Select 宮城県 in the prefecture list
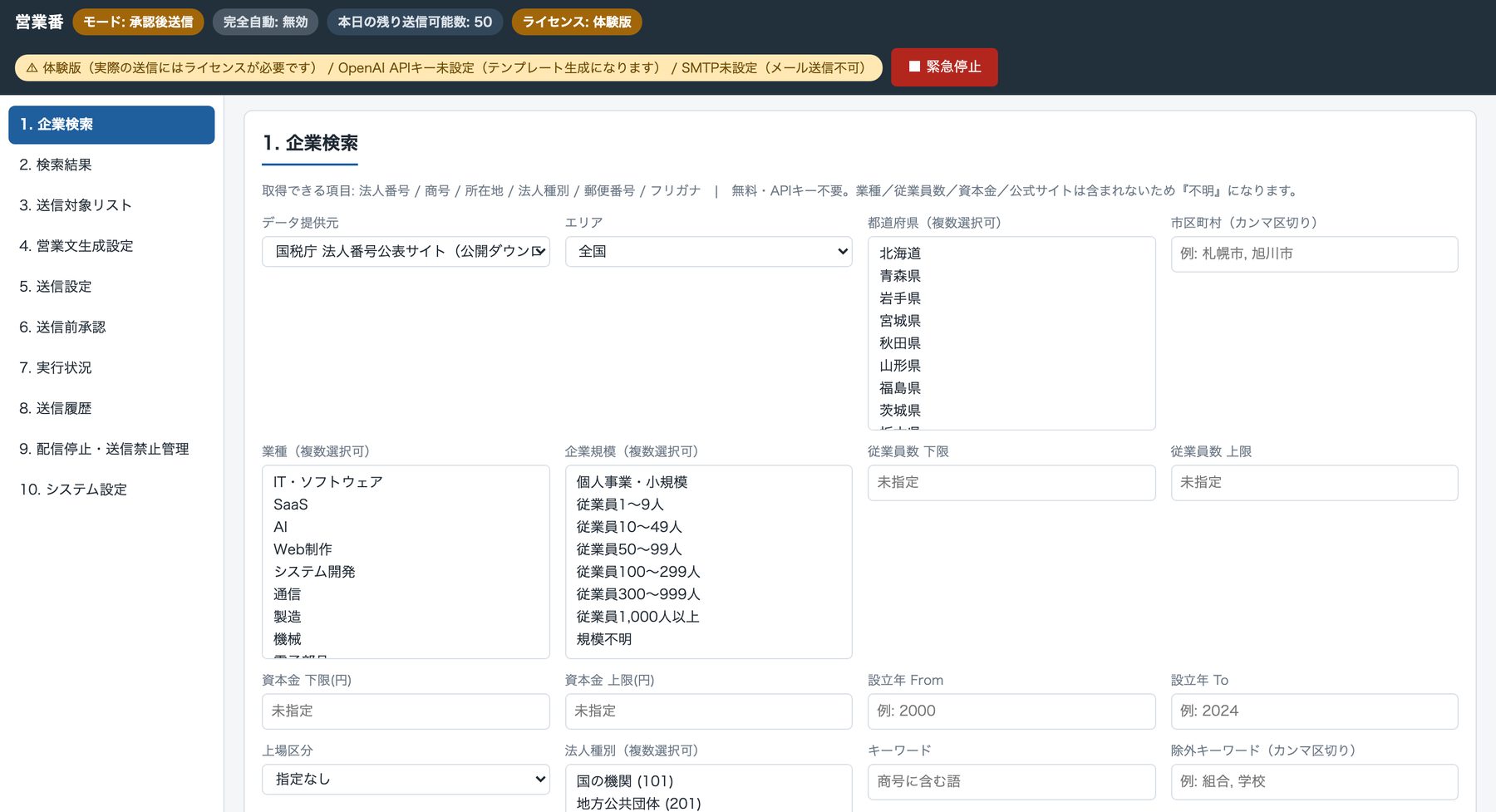The width and height of the screenshot is (1496, 812). (1011, 321)
